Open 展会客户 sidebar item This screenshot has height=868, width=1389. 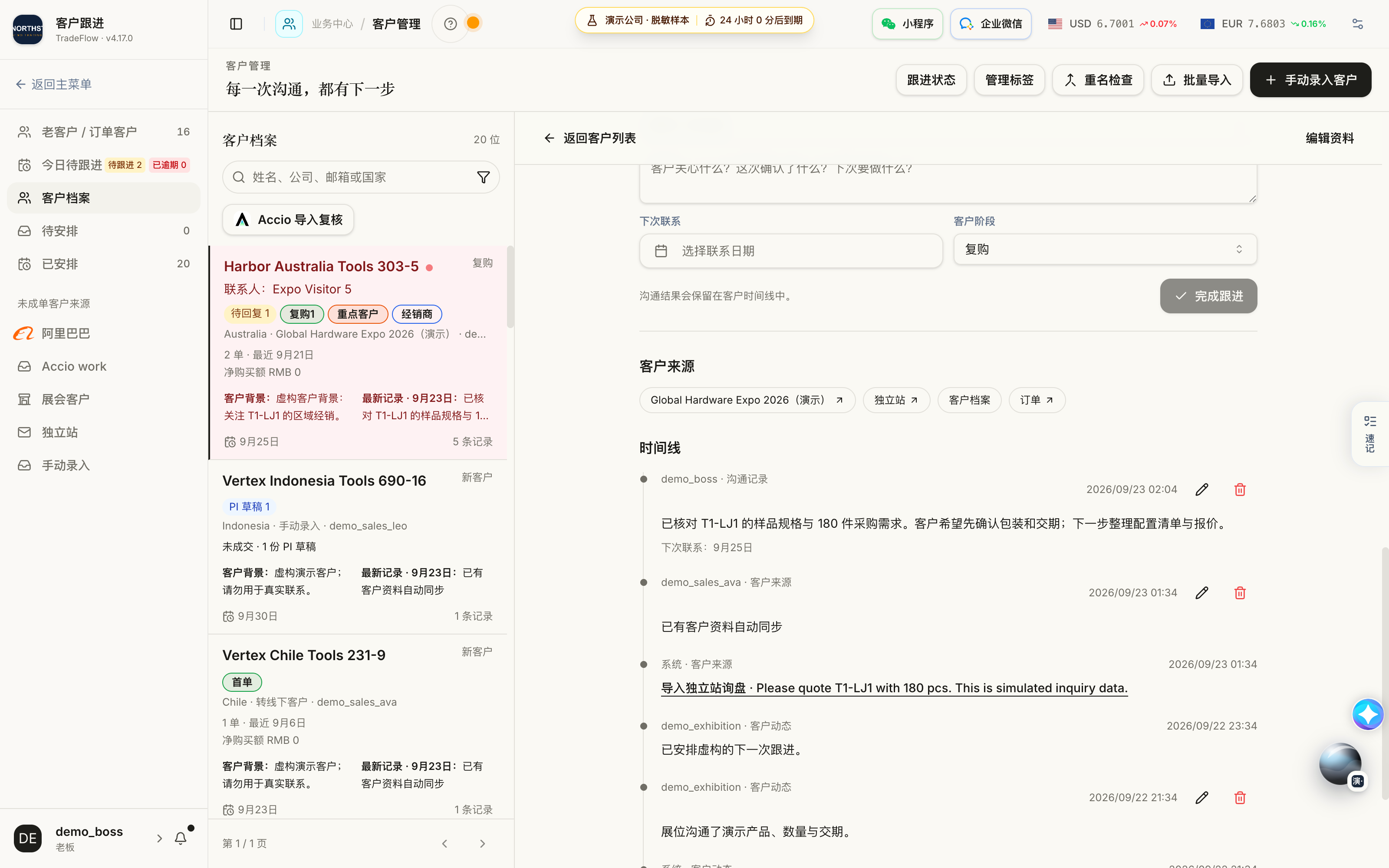[x=104, y=399]
